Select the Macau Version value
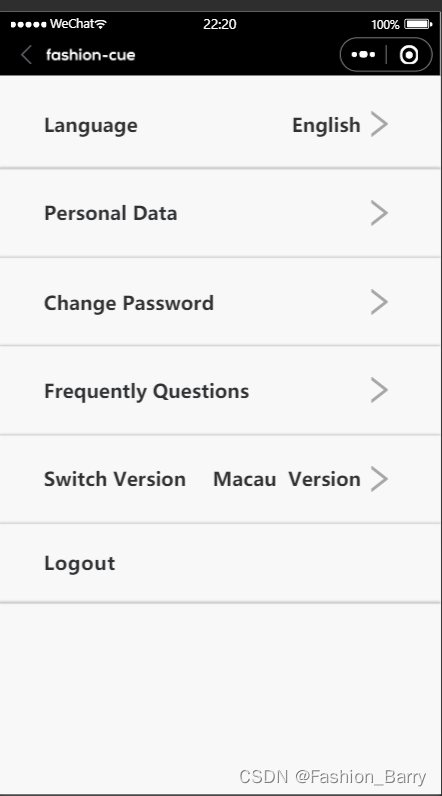Image resolution: width=442 pixels, height=796 pixels. 287,479
